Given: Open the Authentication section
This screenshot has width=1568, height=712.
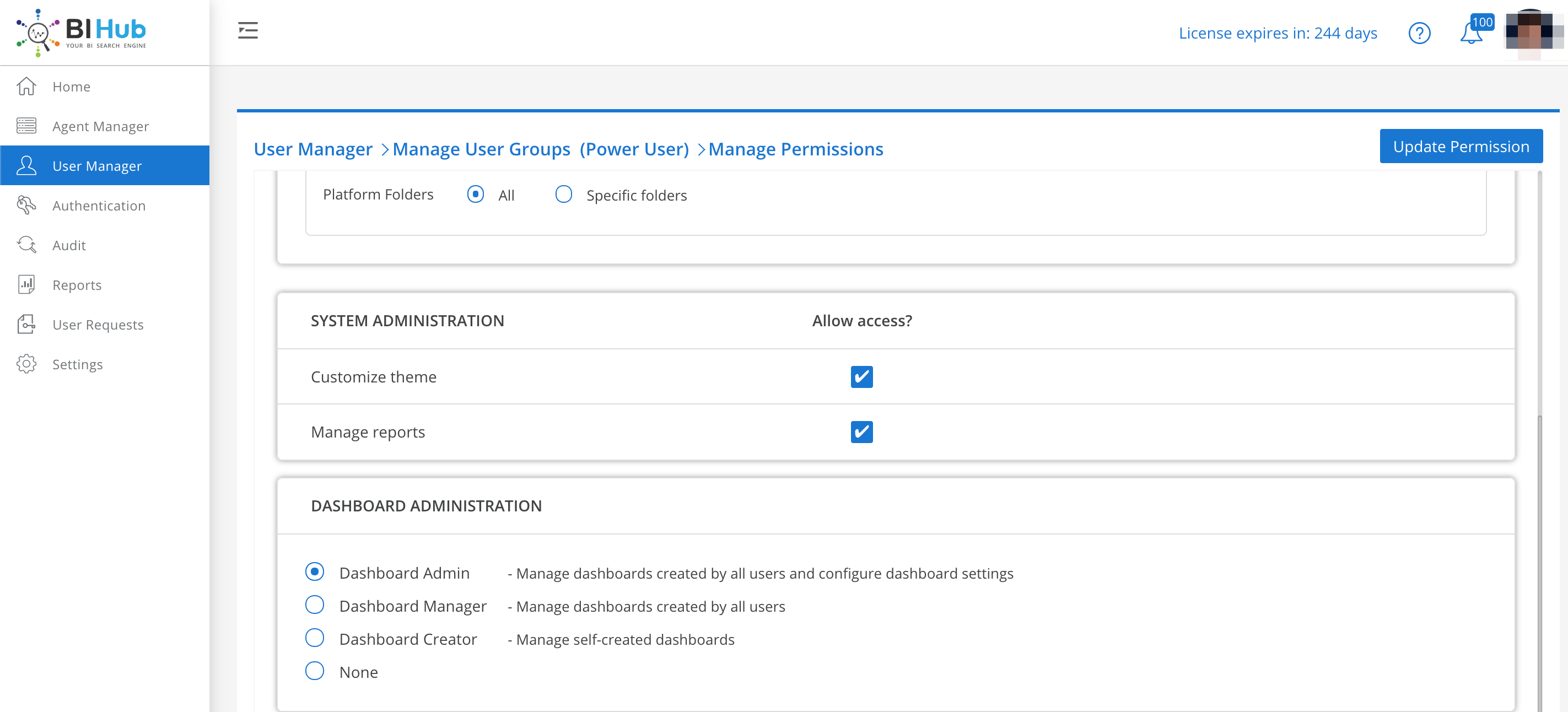Looking at the screenshot, I should click(x=98, y=205).
